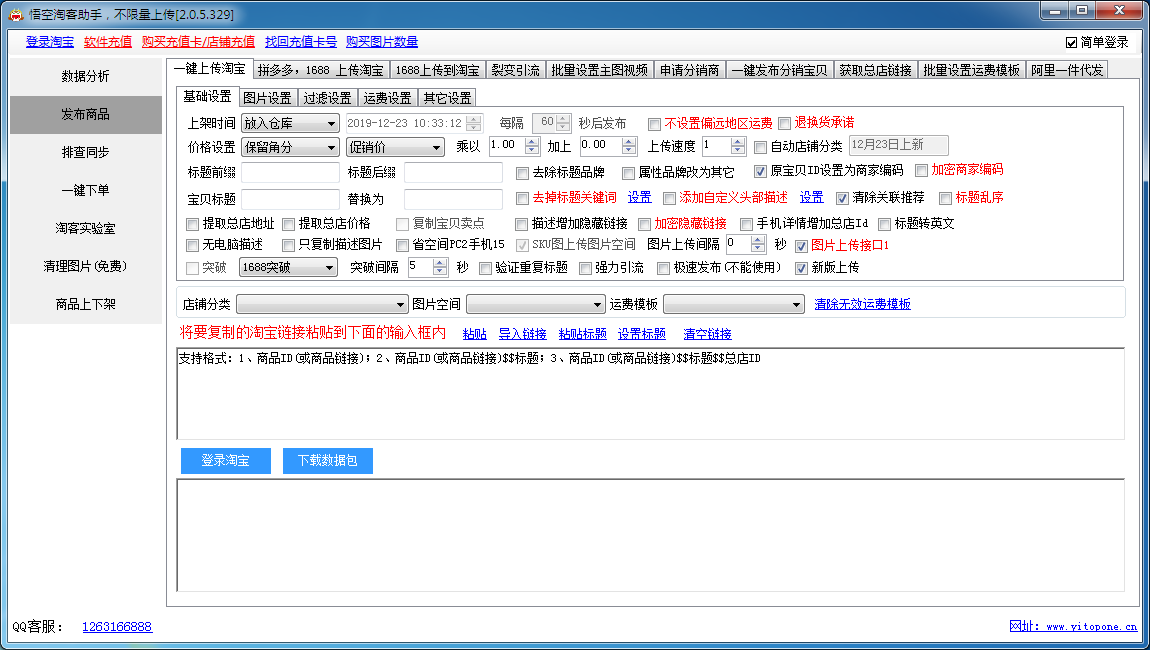Viewport: 1150px width, 650px height.
Task: Check the 退换货承诺 option
Action: pos(784,123)
